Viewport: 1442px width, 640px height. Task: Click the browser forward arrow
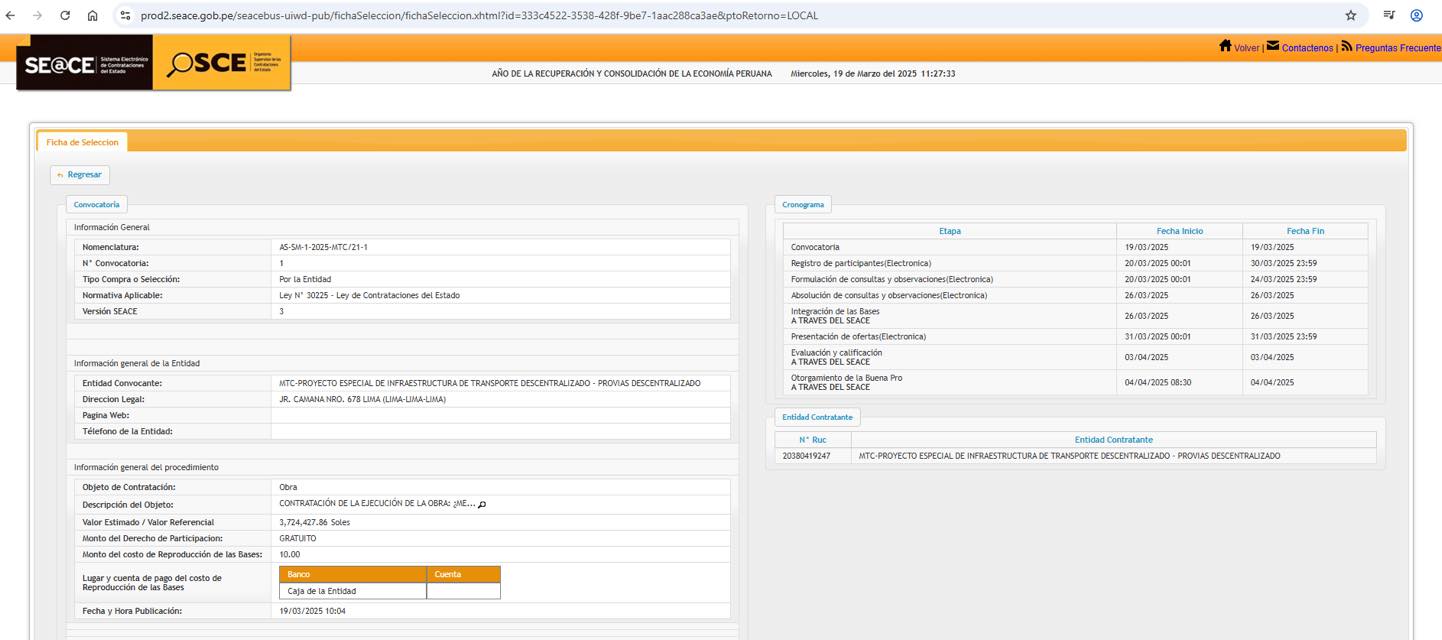point(38,16)
